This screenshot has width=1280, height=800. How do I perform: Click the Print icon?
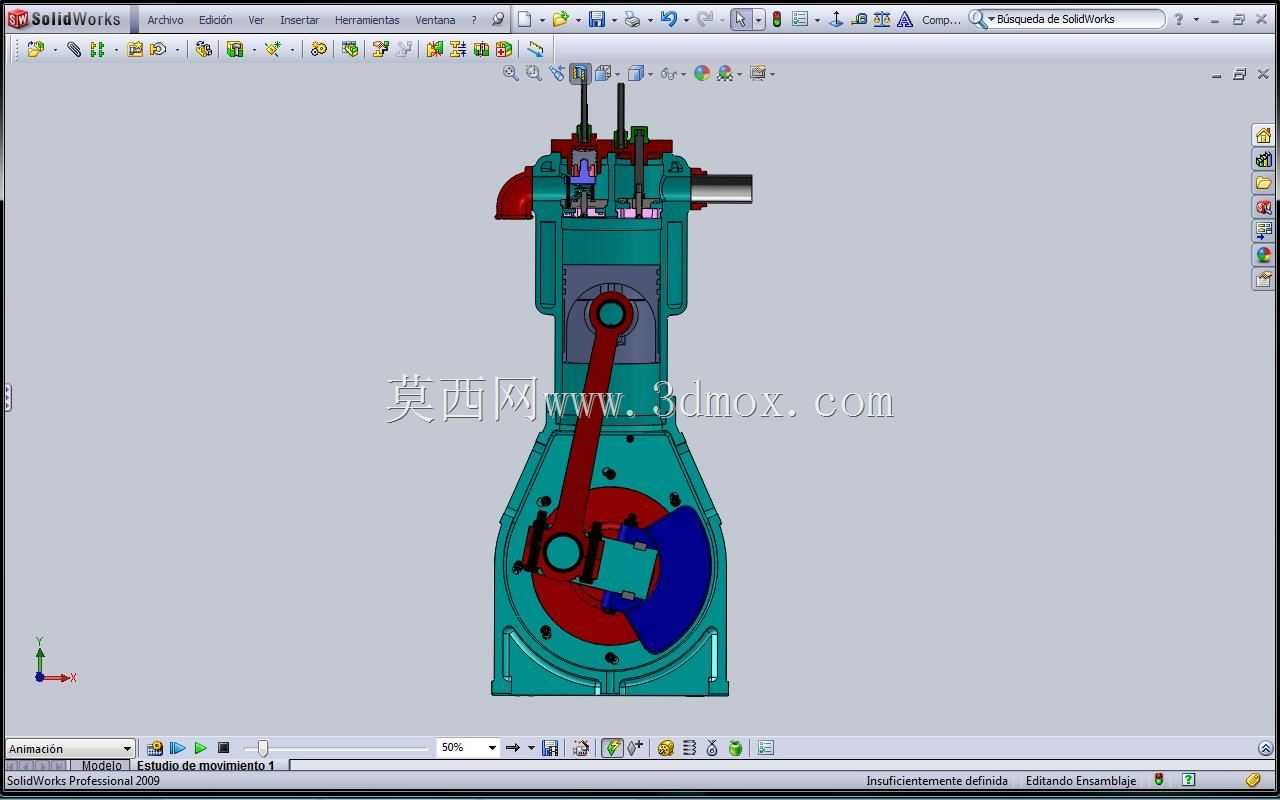[x=631, y=19]
